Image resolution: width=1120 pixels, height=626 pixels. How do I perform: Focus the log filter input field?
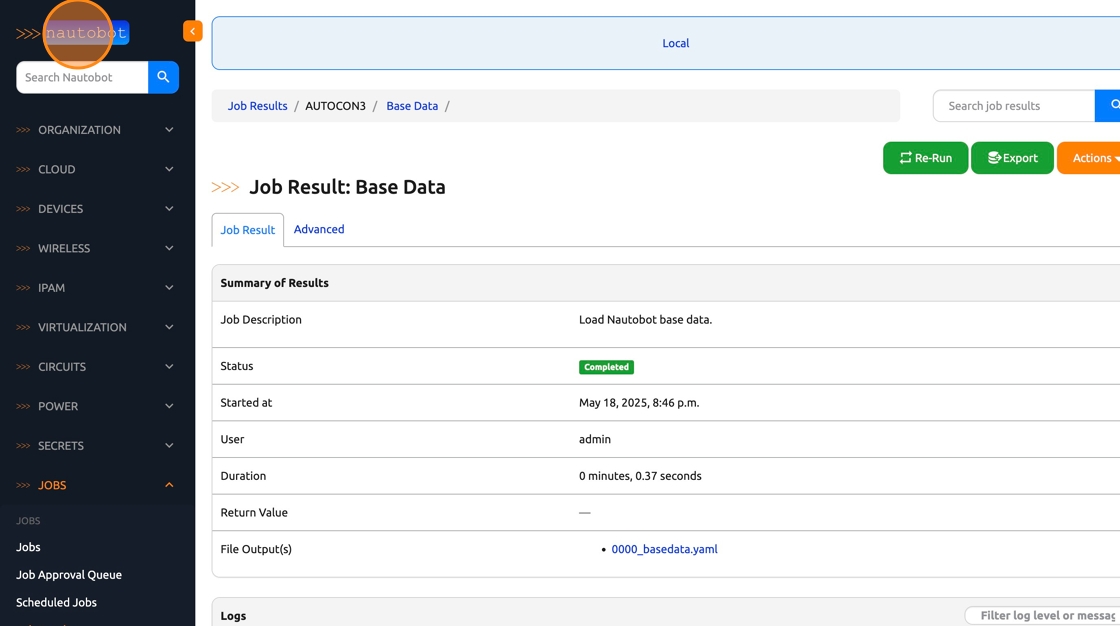click(1045, 616)
